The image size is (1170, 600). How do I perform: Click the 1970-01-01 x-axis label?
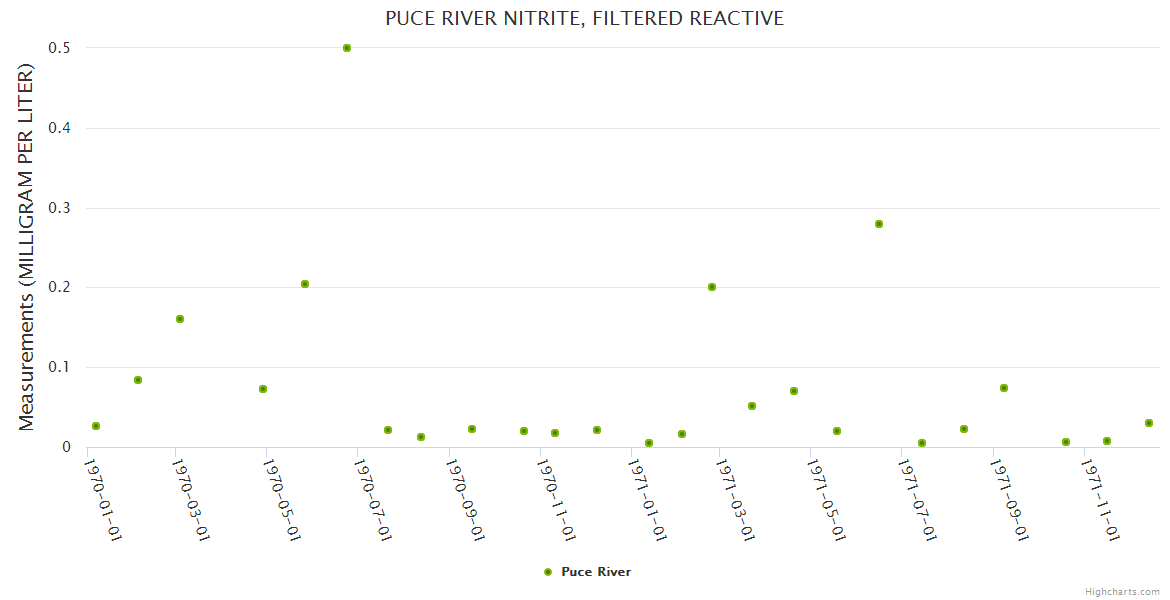[x=102, y=500]
